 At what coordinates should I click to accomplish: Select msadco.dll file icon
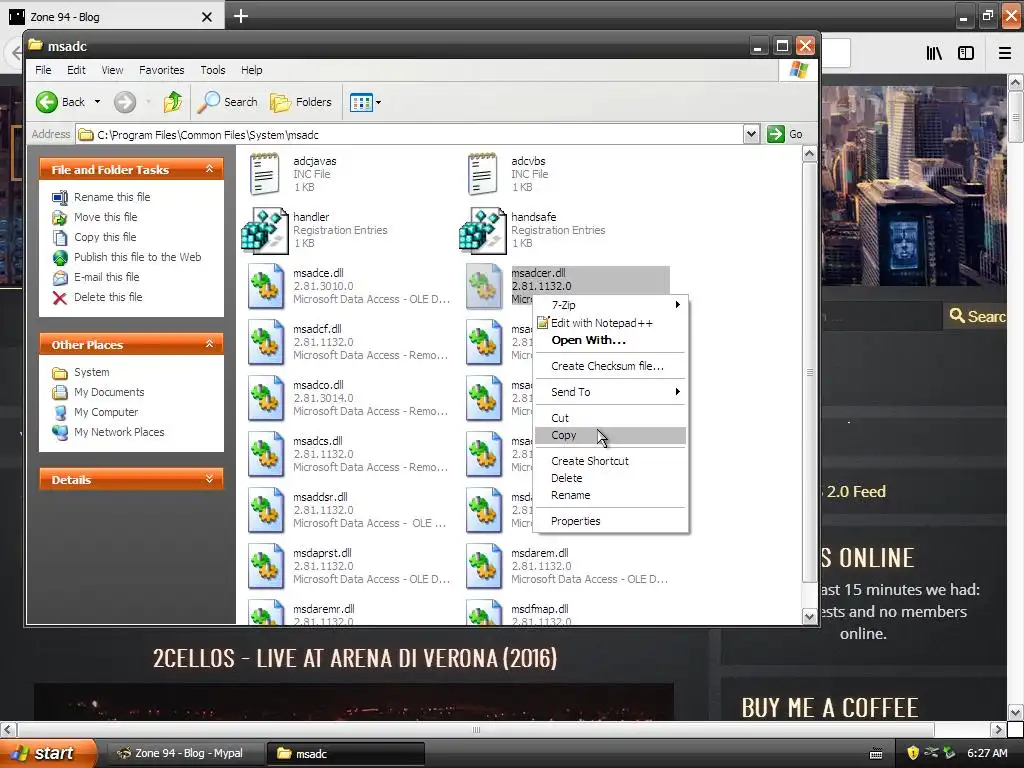click(x=266, y=398)
